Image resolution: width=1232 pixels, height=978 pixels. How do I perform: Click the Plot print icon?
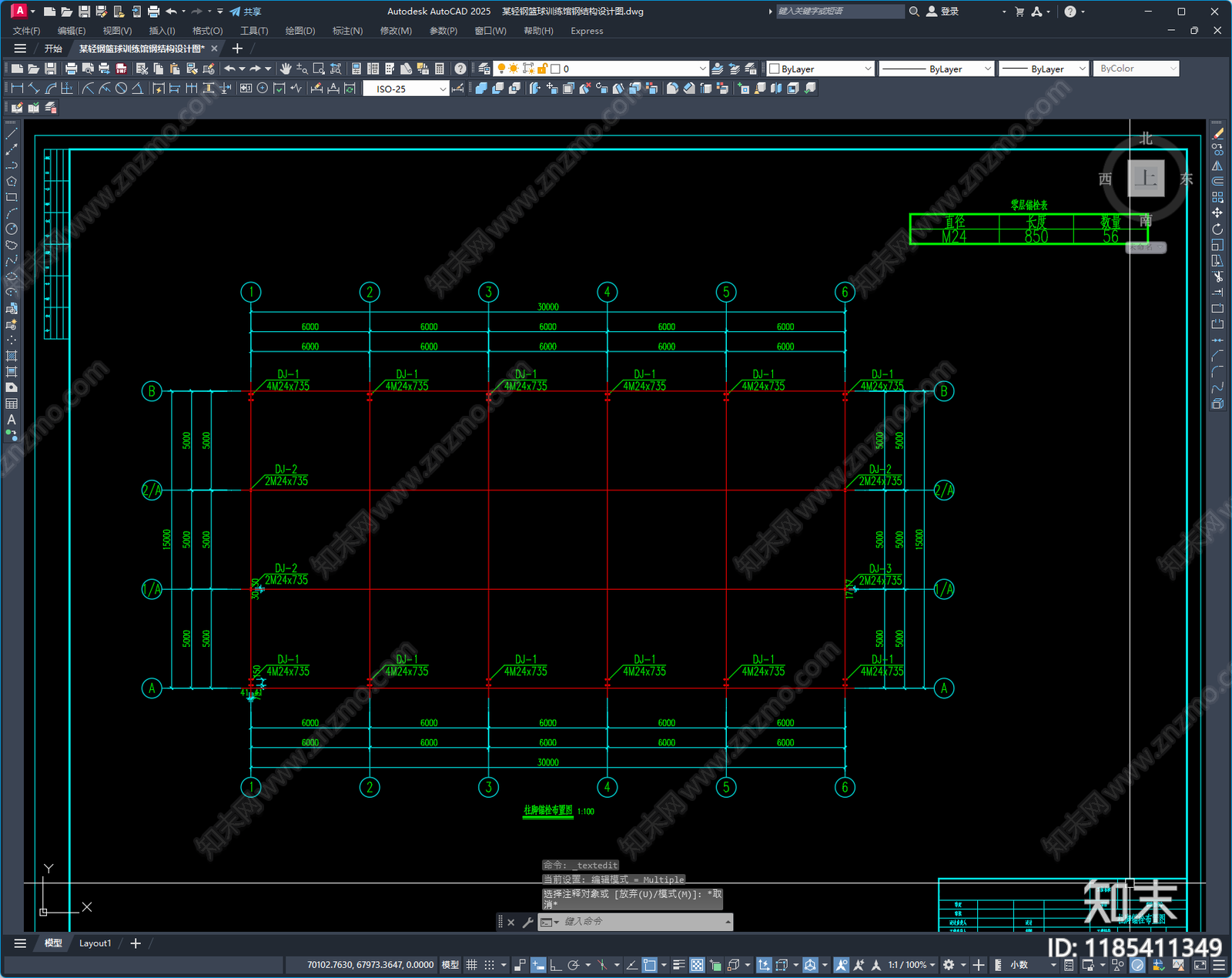71,69
